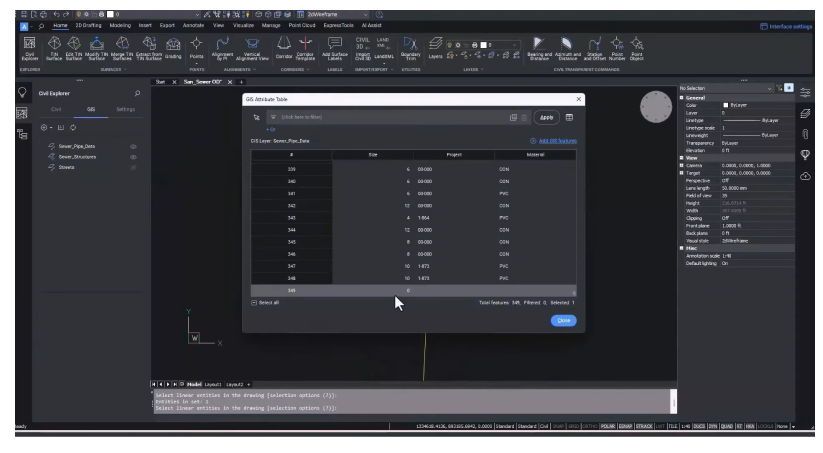Open the filter funnel dropdown in GIS dialog
Image resolution: width=823 pixels, height=453 pixels.
[x=273, y=118]
